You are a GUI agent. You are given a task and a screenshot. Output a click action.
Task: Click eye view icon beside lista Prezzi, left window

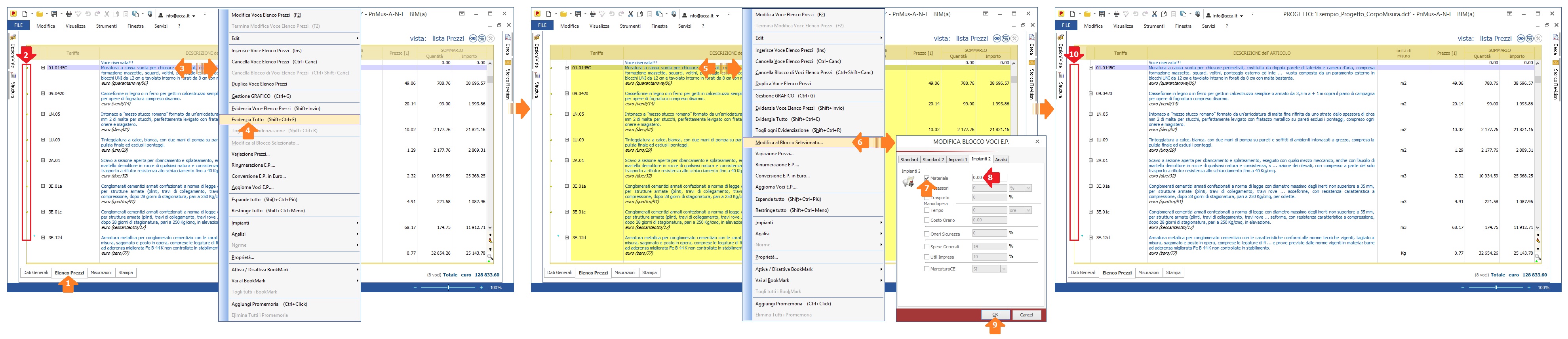(473, 38)
